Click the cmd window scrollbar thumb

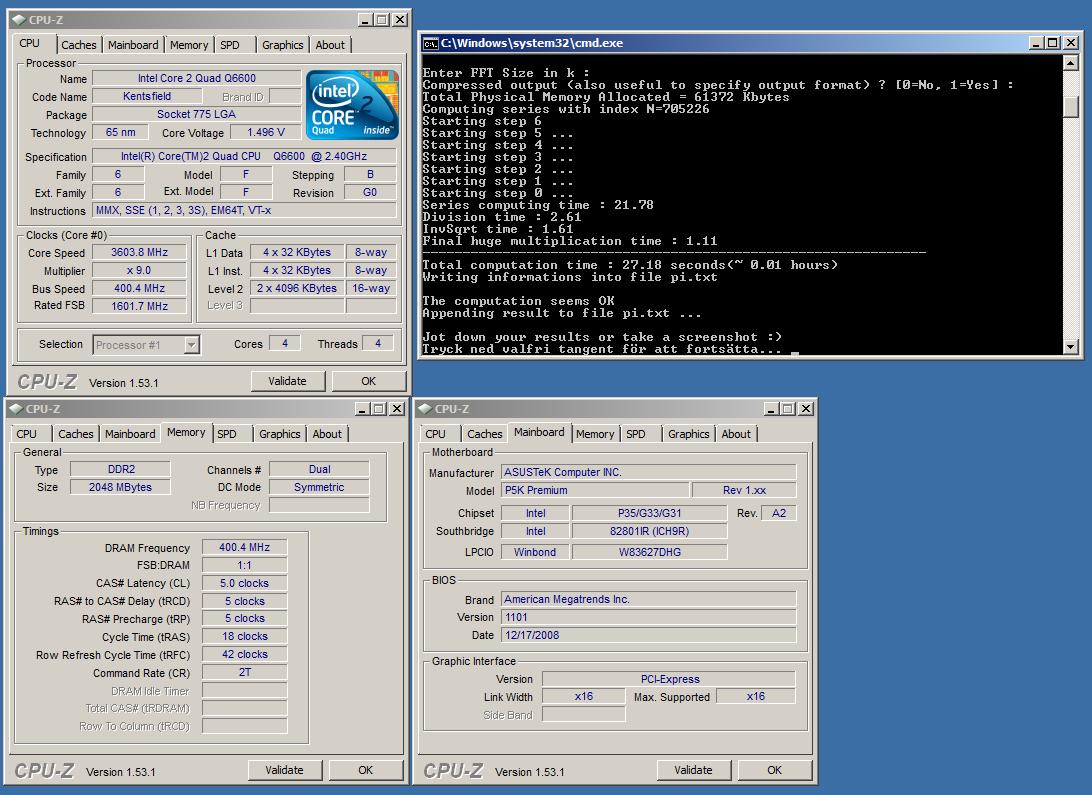coord(1070,106)
